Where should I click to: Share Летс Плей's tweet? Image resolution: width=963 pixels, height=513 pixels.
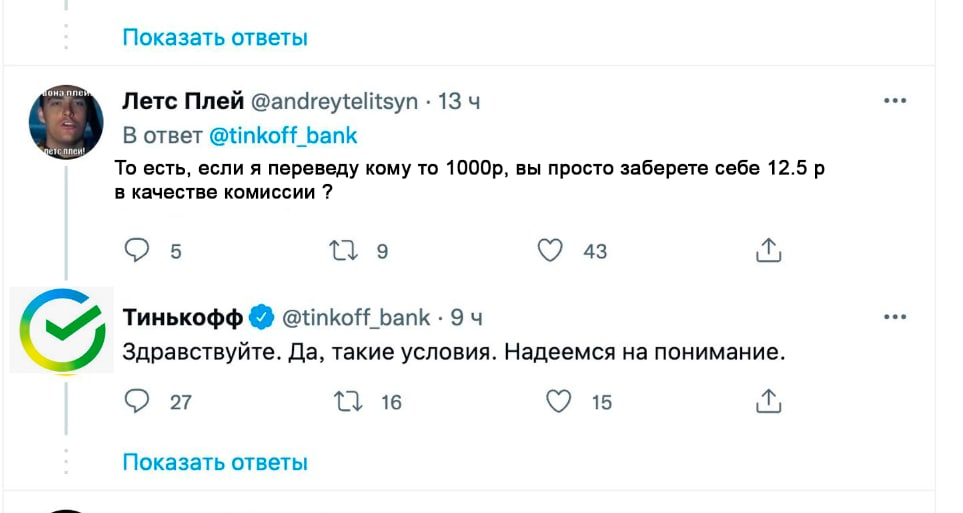pos(768,250)
